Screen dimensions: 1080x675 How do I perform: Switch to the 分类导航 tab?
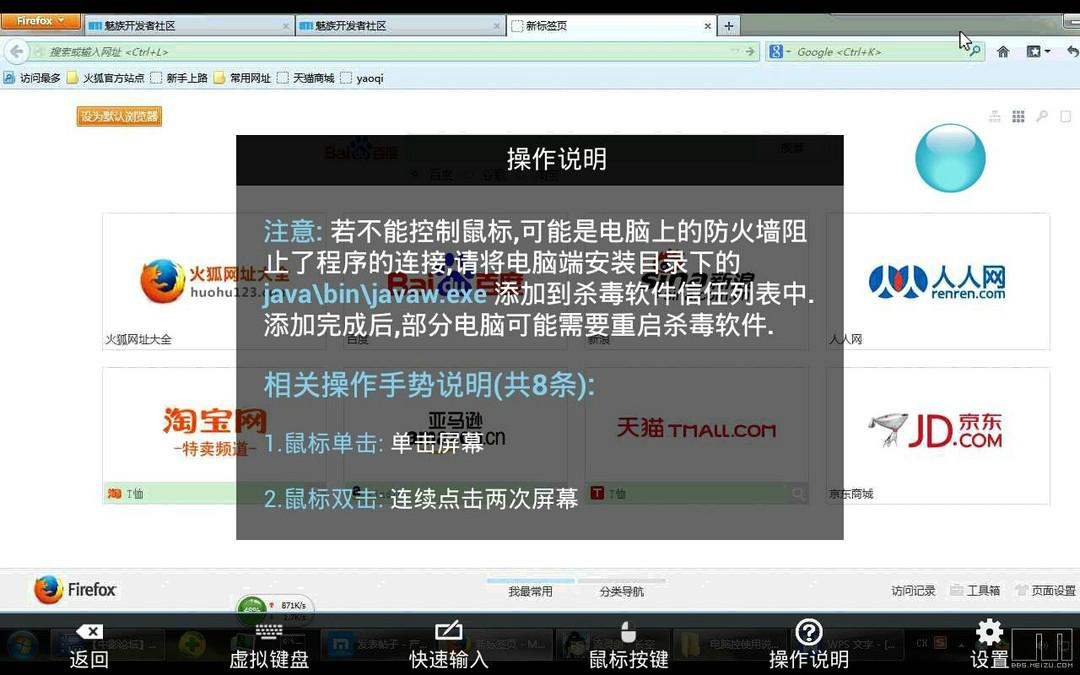pos(620,590)
